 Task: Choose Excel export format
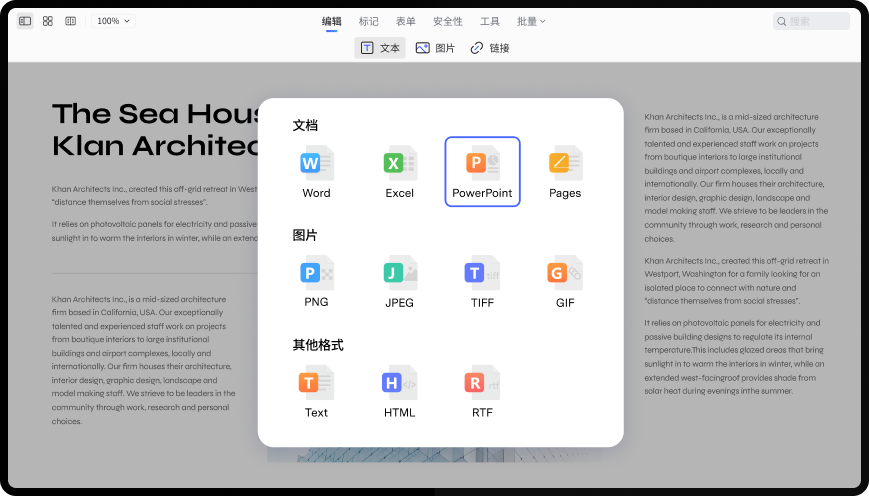(400, 172)
